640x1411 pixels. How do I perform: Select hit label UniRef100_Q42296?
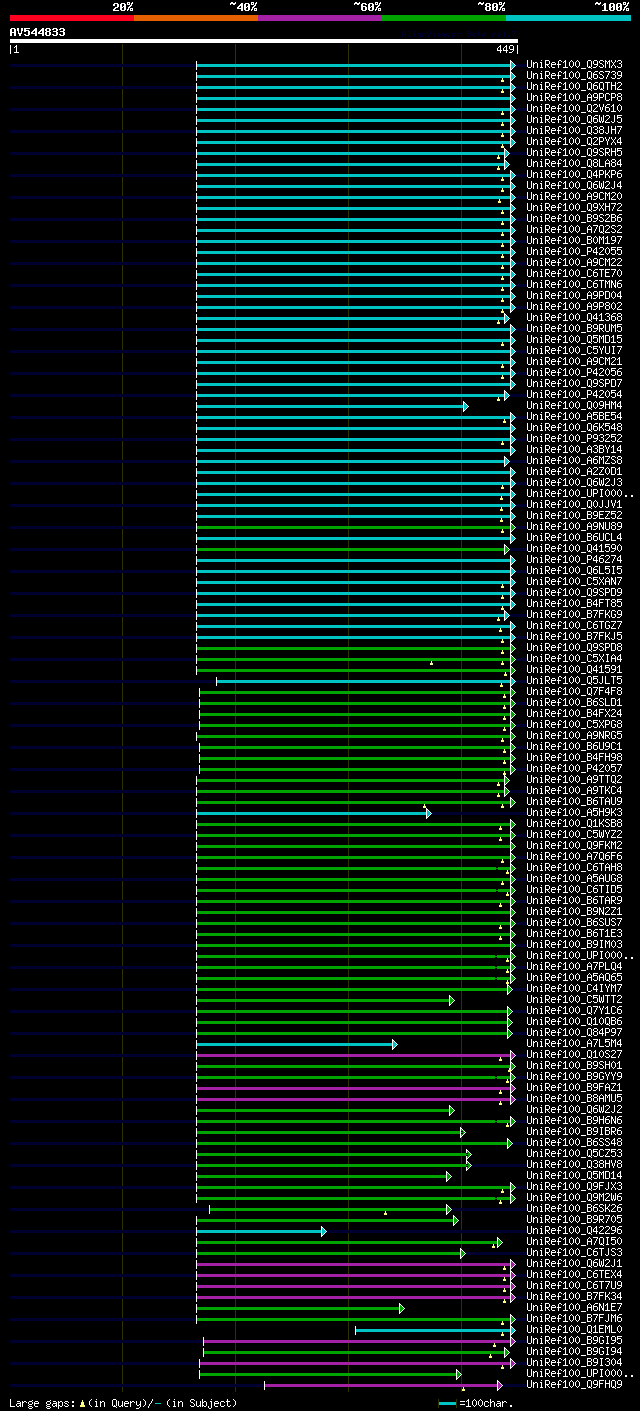(573, 1230)
